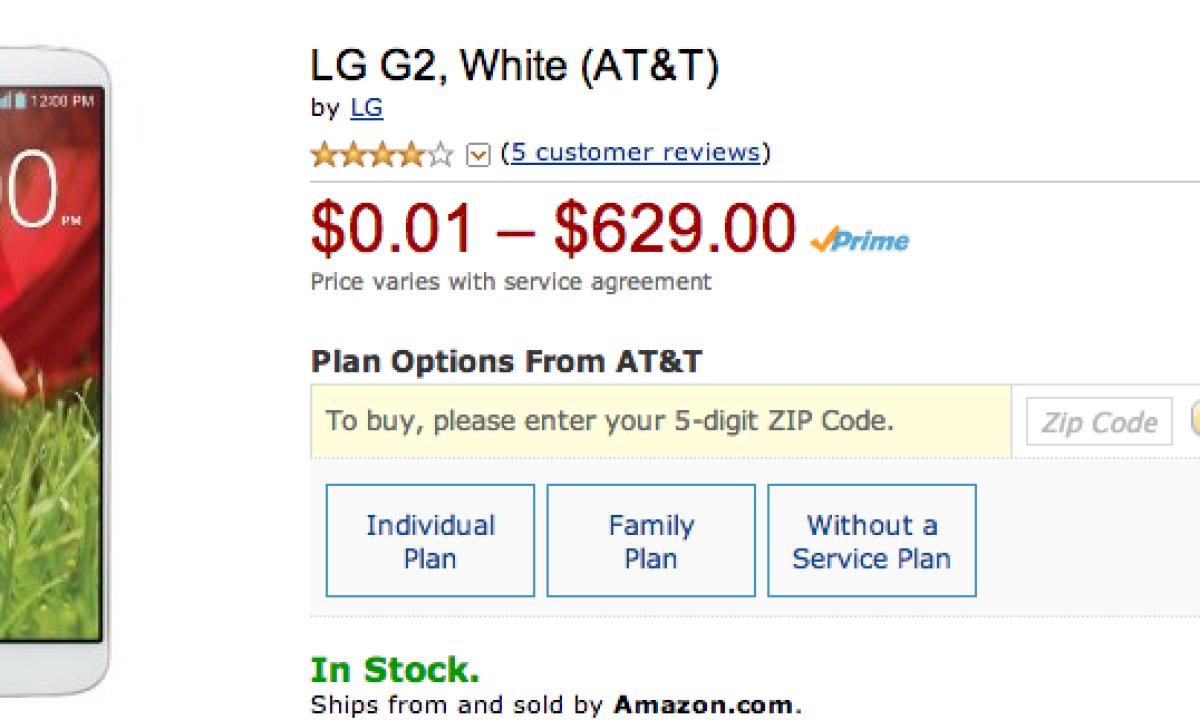
Task: Click the 5-digit ZIP Code prompt message
Action: tap(609, 421)
